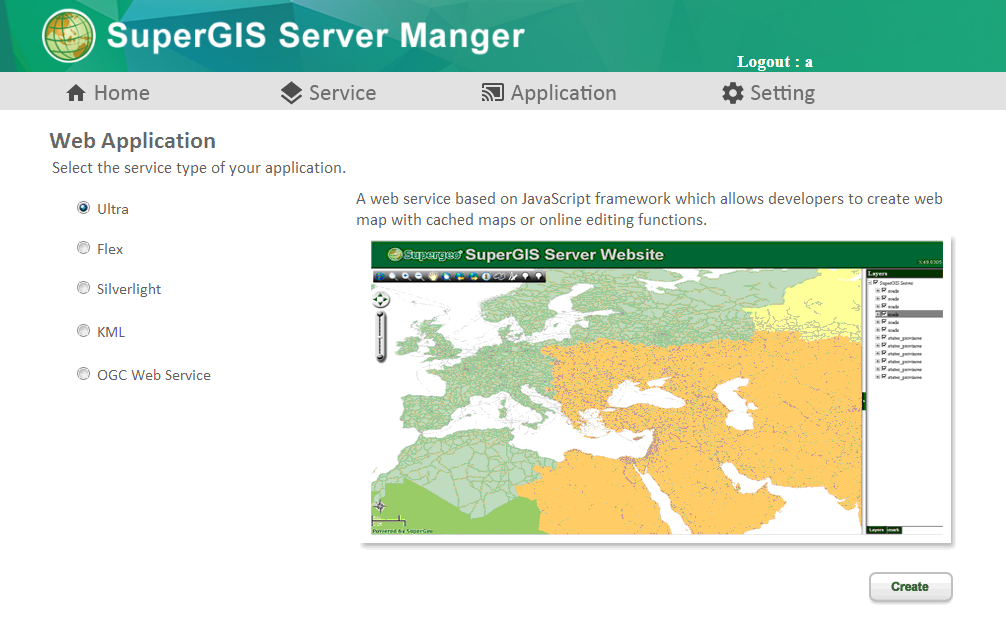Click the Home house icon
Screen dimensions: 1006x618
(x=76, y=93)
